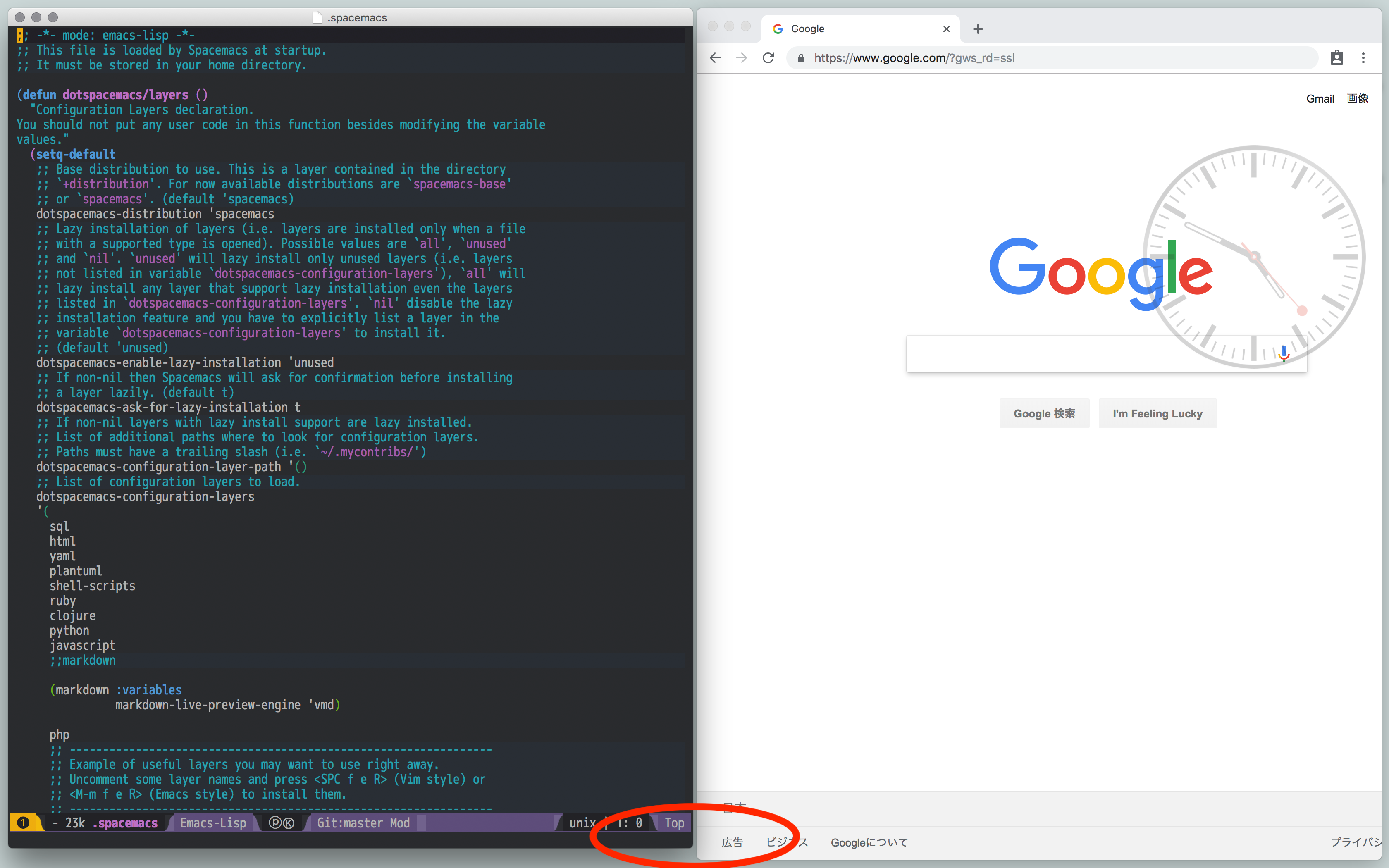The width and height of the screenshot is (1389, 868).
Task: Open the Chrome profile icon
Action: (1337, 58)
